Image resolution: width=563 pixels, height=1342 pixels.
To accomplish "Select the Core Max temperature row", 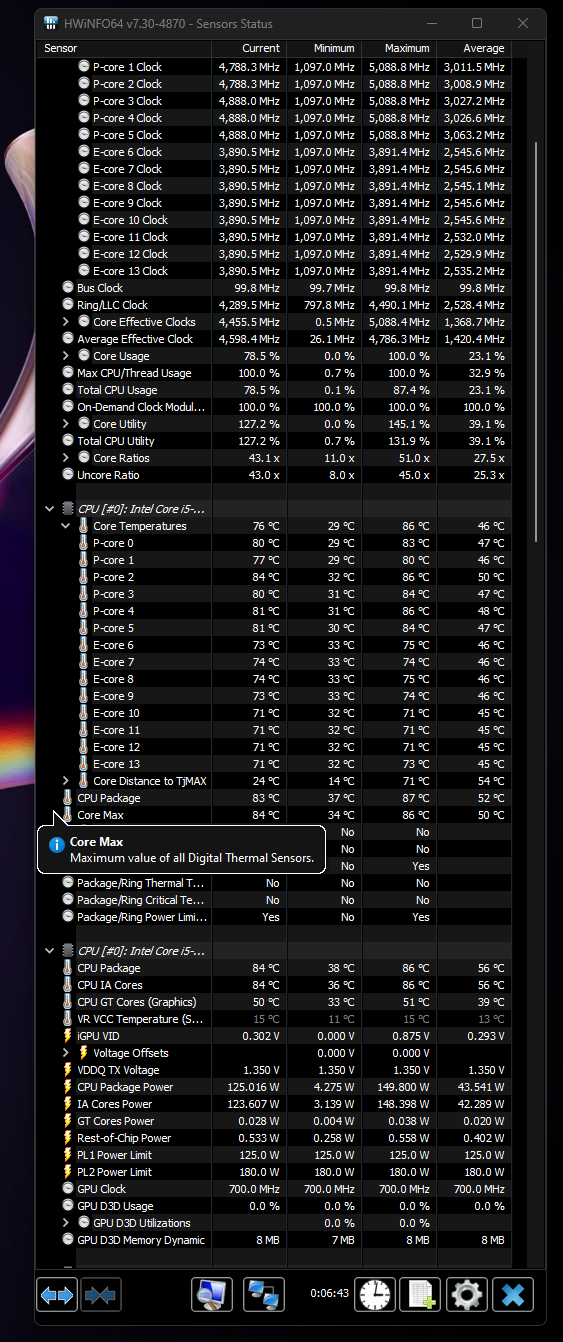I will pyautogui.click(x=275, y=815).
